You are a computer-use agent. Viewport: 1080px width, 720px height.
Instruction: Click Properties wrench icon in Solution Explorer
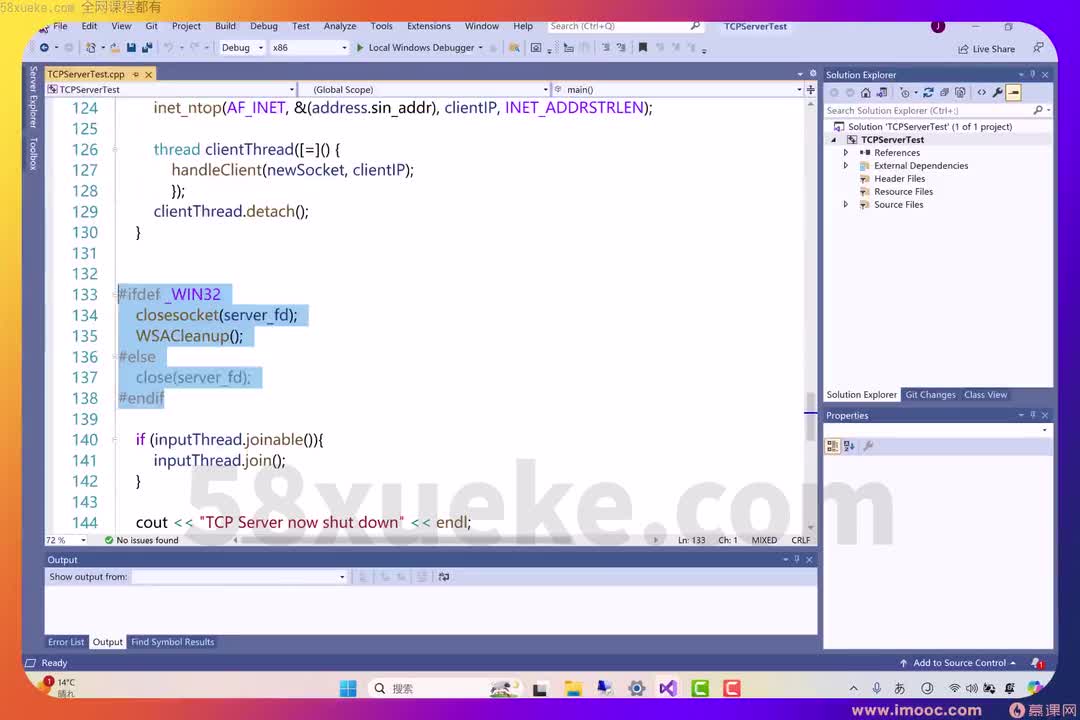tap(997, 92)
